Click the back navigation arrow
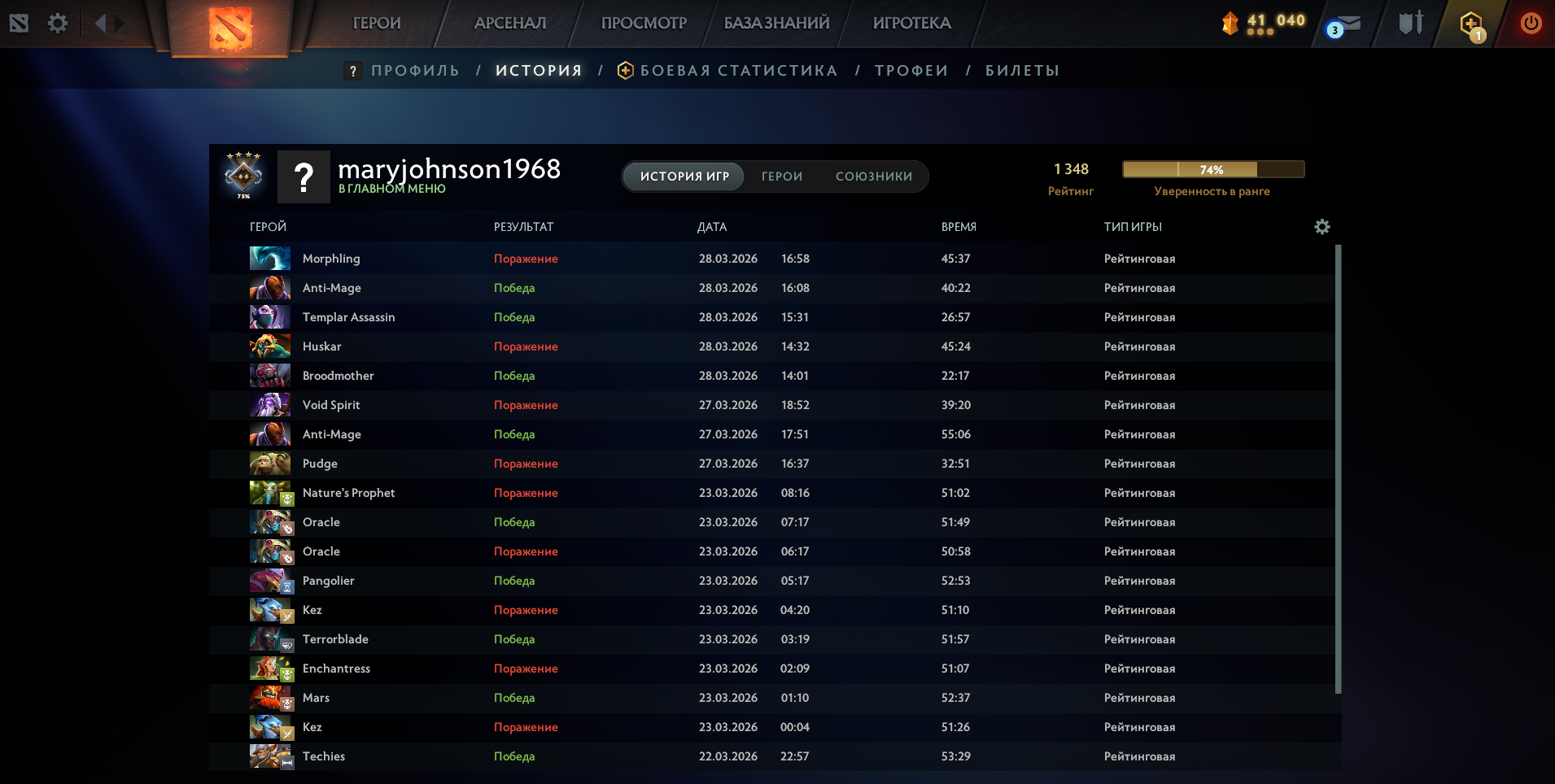The image size is (1555, 784). [x=100, y=23]
